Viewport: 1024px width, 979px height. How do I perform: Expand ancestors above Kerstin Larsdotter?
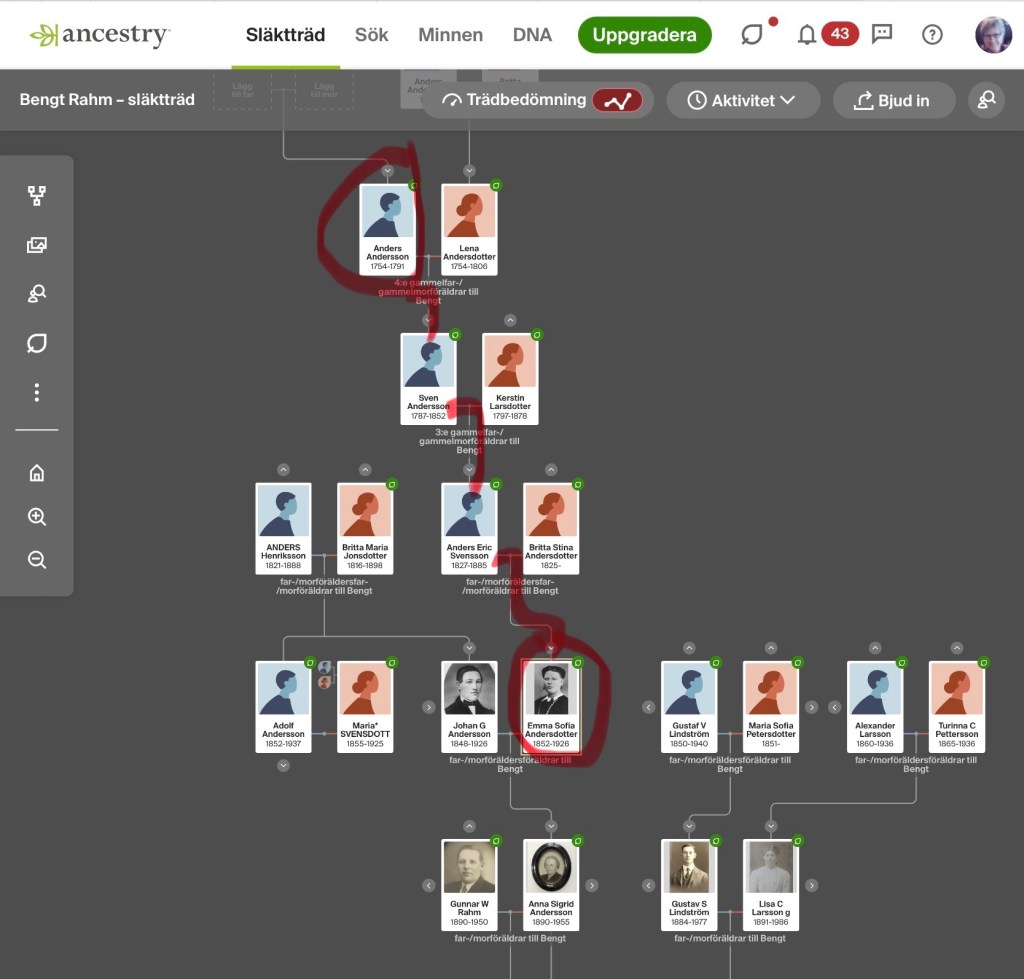[x=510, y=320]
